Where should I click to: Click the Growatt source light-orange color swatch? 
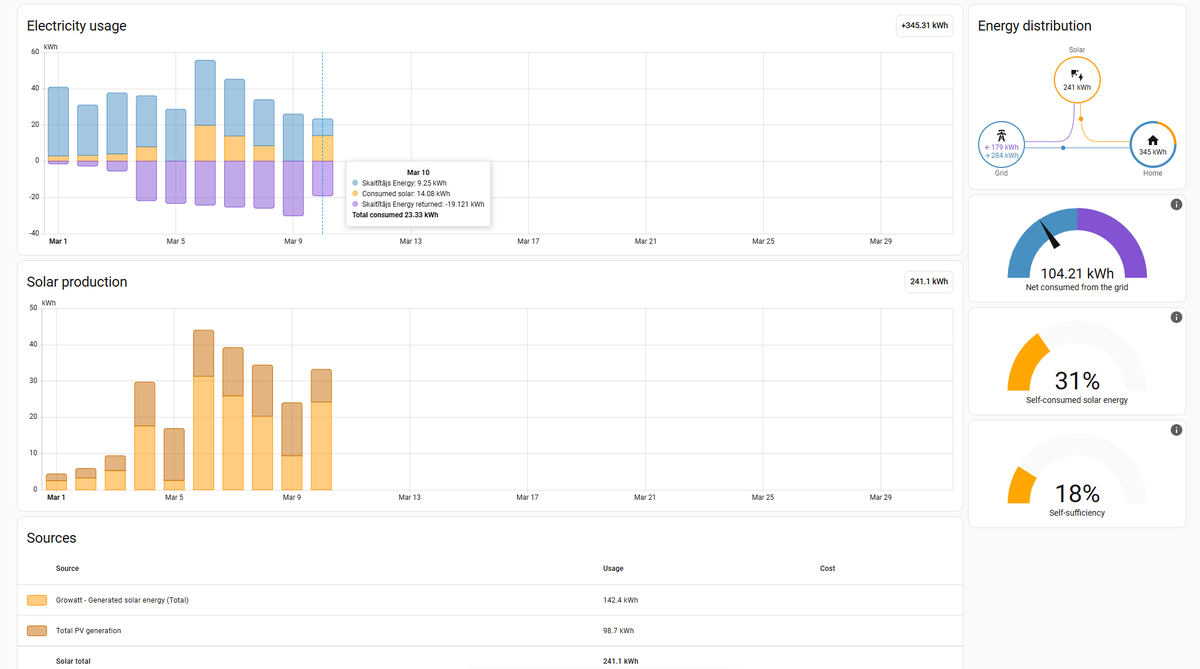[37, 600]
